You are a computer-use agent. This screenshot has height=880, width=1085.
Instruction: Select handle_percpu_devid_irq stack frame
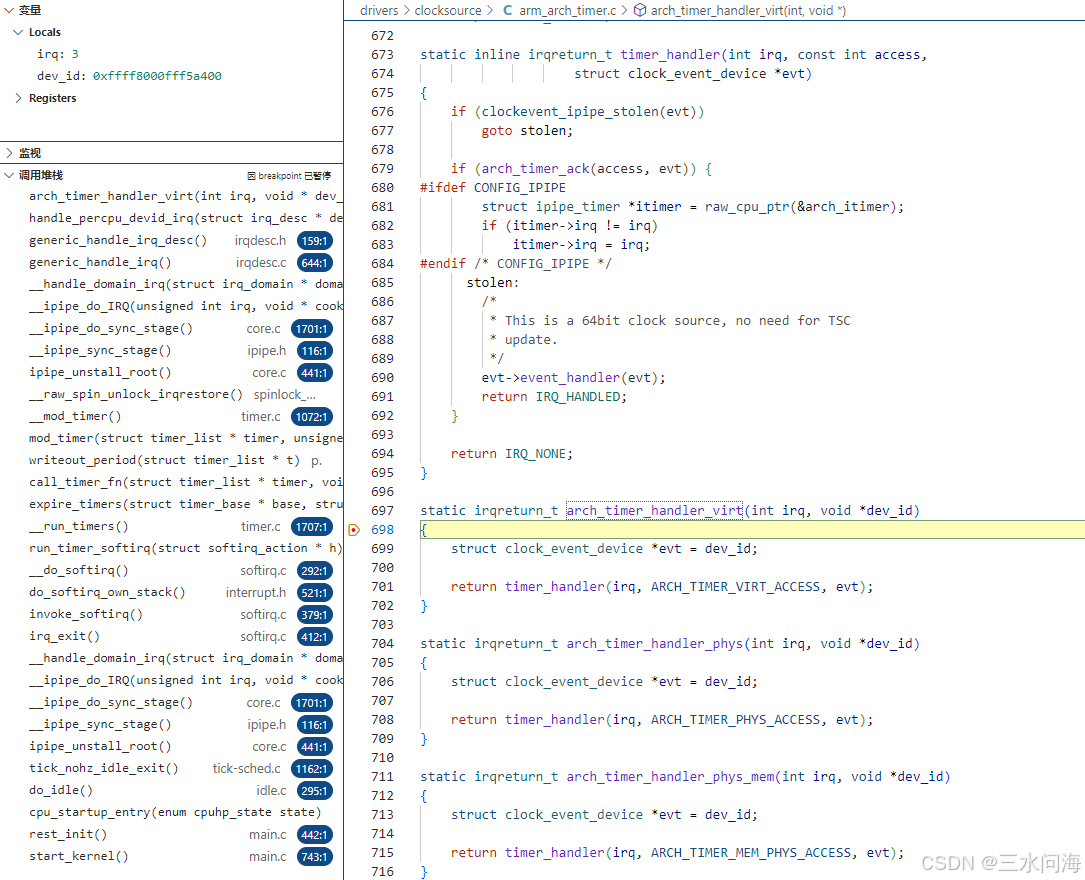click(x=172, y=219)
